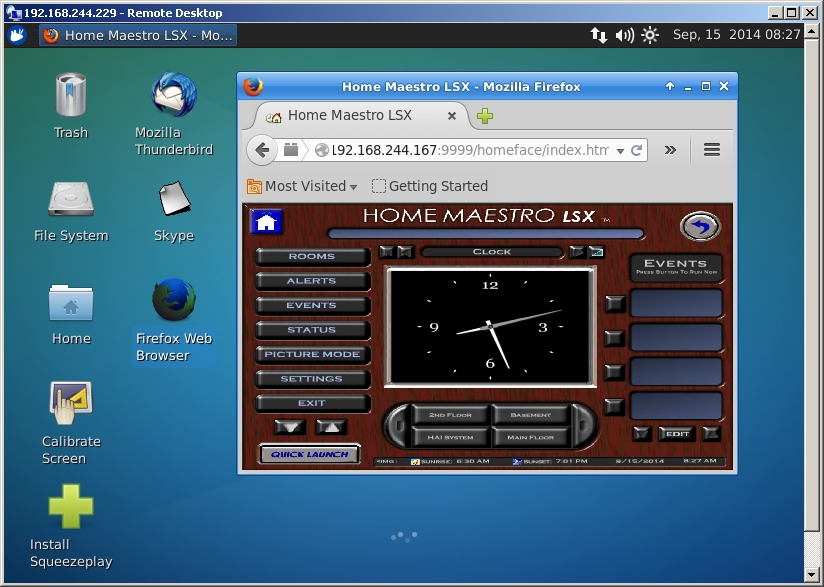
Task: Click the QUICK LAUNCH button
Action: (310, 454)
